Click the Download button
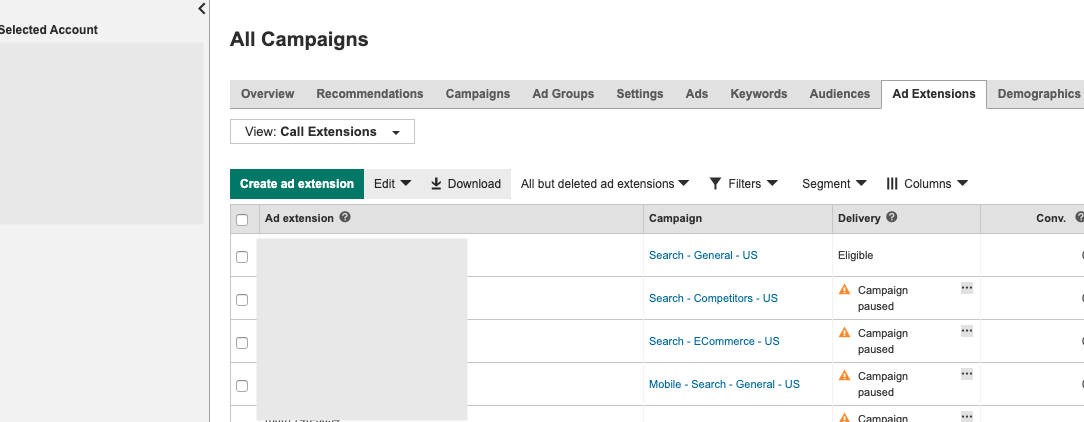 point(465,184)
